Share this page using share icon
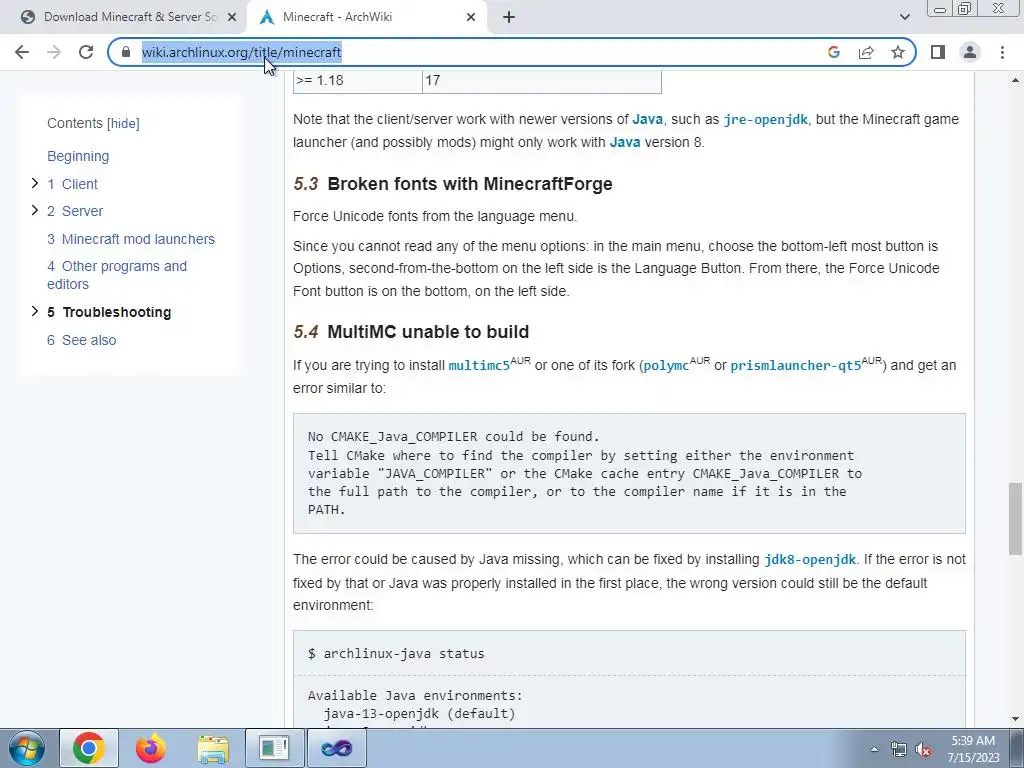The width and height of the screenshot is (1024, 768). (866, 52)
